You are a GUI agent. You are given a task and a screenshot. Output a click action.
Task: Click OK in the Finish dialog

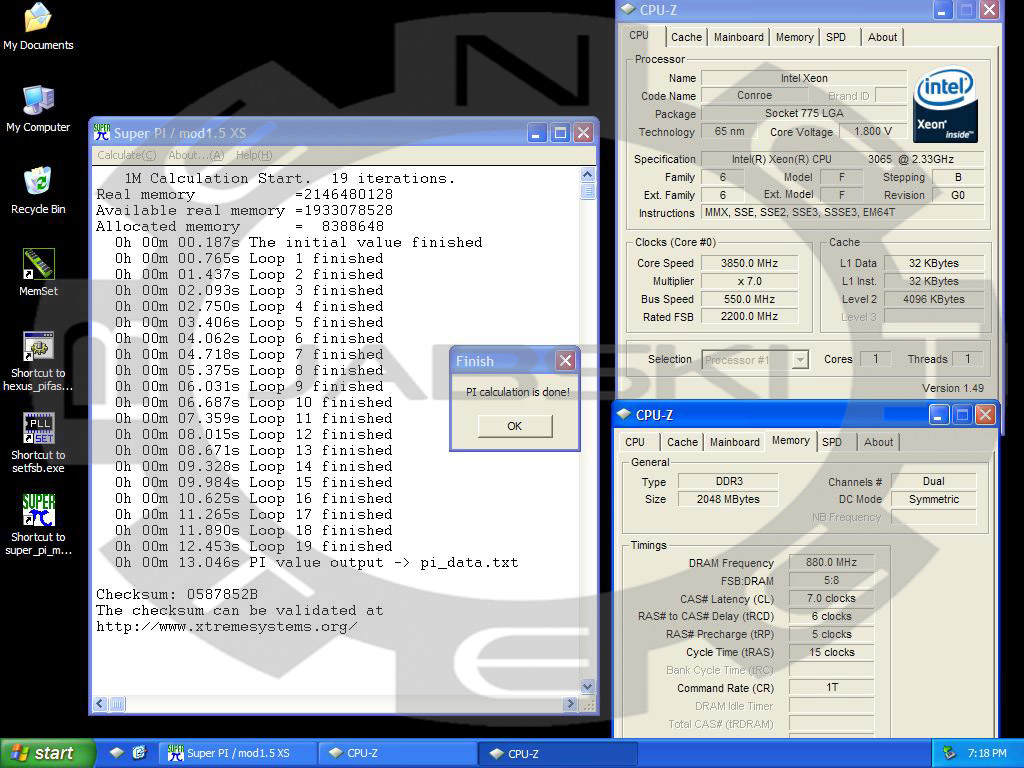[x=515, y=426]
